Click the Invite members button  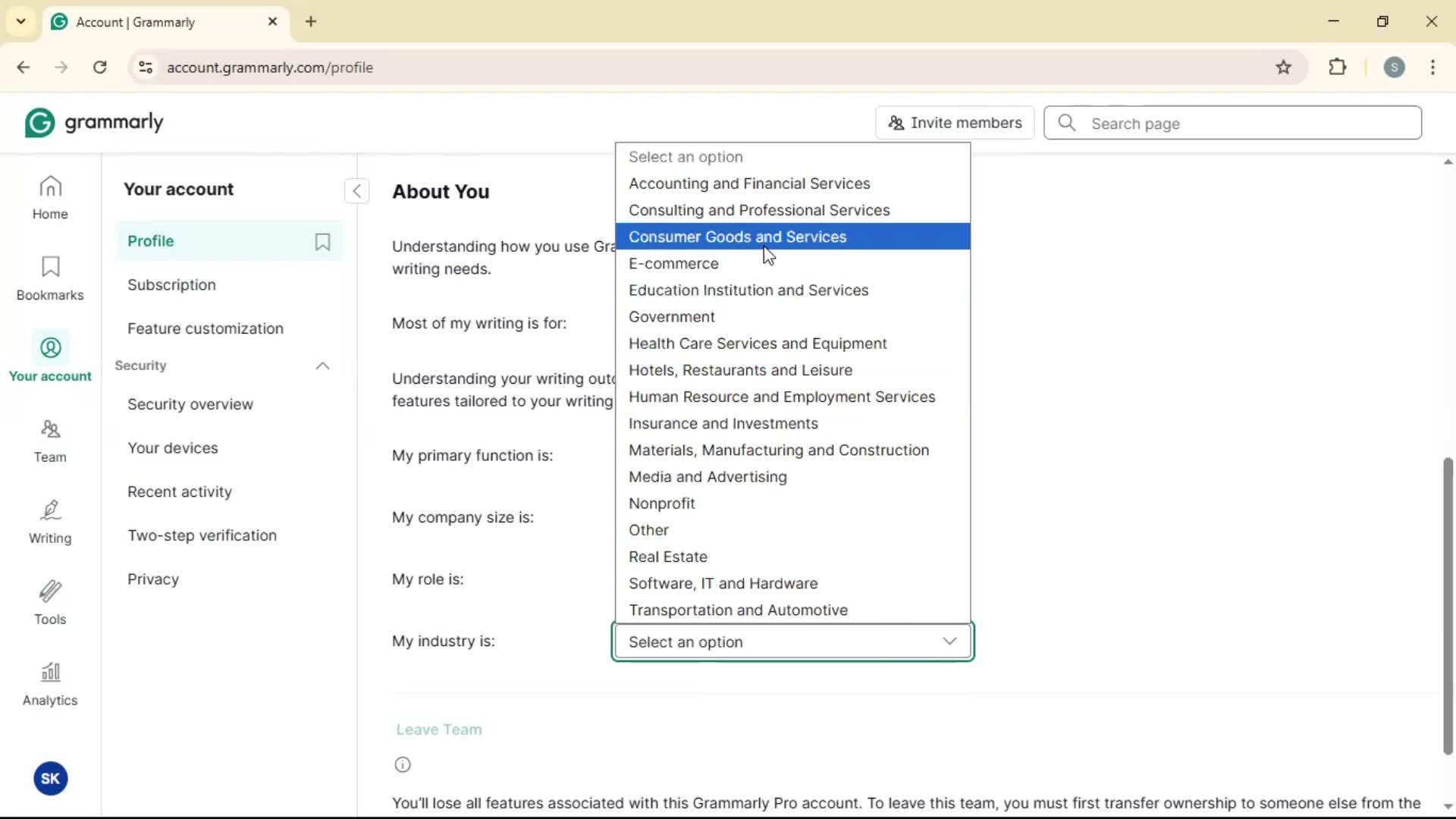click(955, 123)
